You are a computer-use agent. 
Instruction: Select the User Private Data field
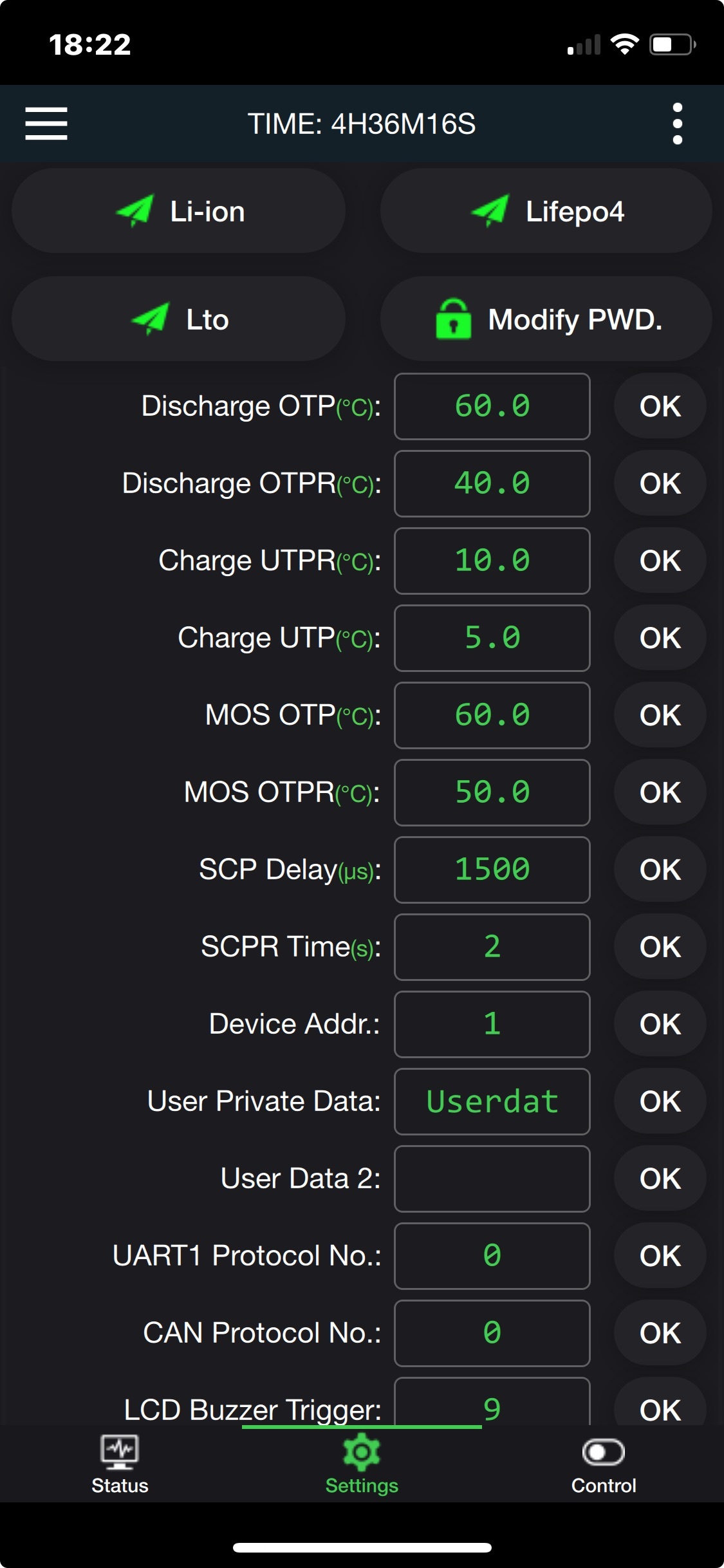[492, 1101]
